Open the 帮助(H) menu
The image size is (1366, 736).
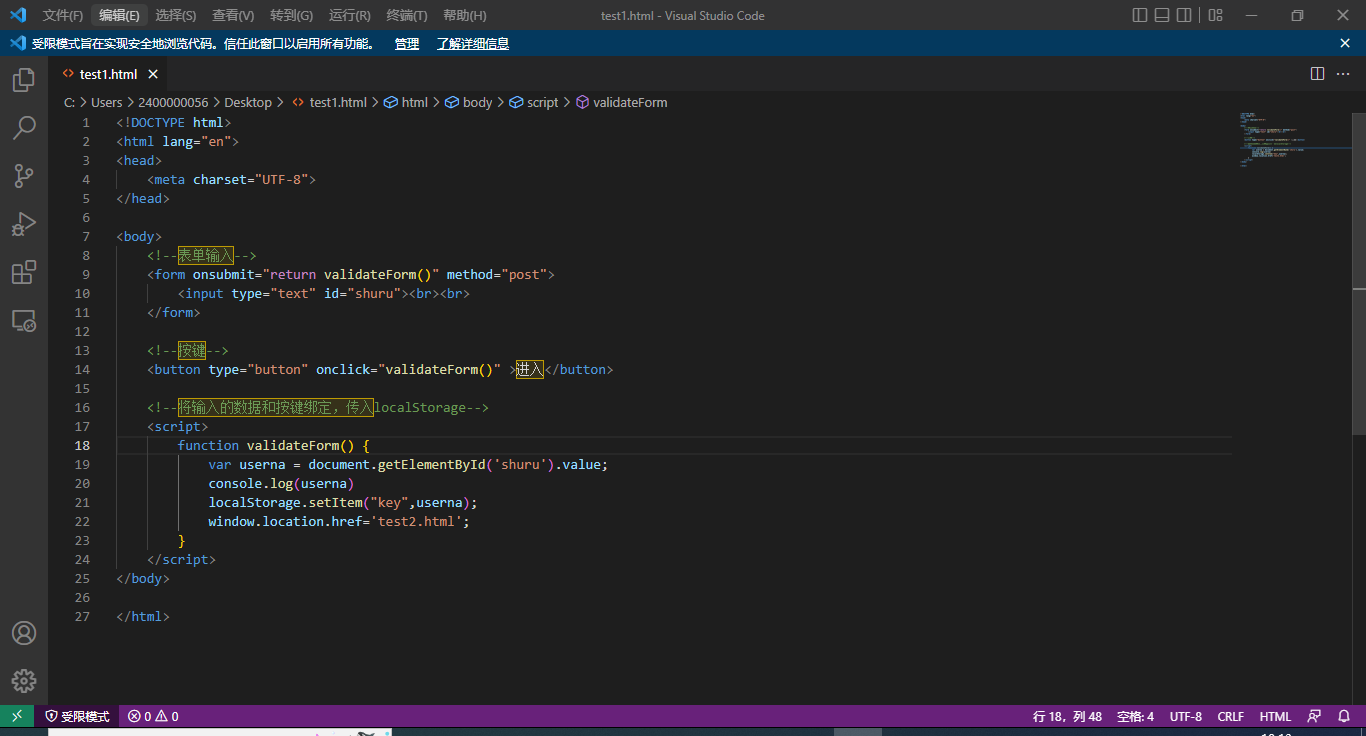click(x=465, y=15)
